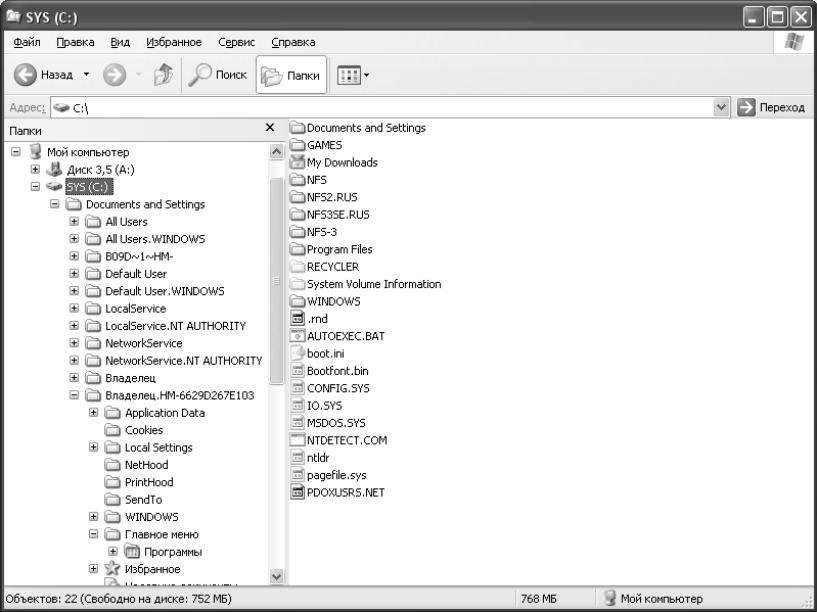Select the floppy Диск 3,5 (A:) icon
The height and width of the screenshot is (612, 817).
pyautogui.click(x=54, y=169)
